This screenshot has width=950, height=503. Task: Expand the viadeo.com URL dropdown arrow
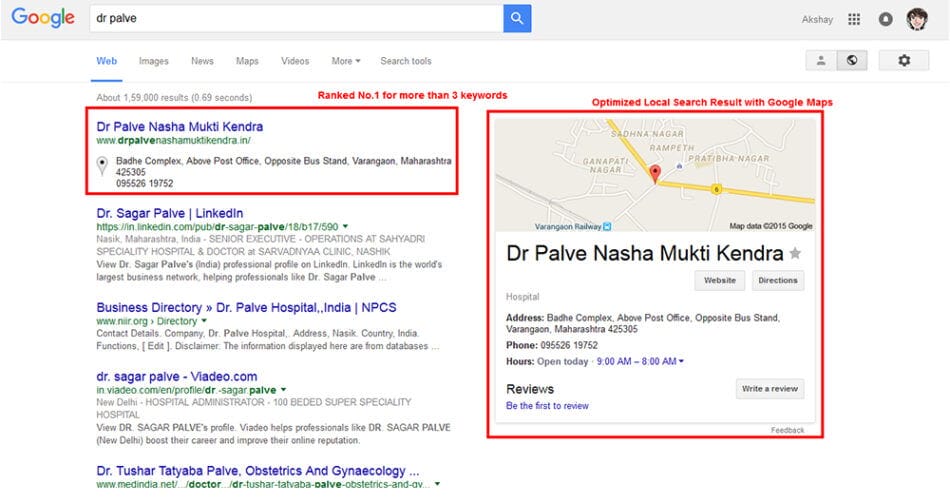284,390
